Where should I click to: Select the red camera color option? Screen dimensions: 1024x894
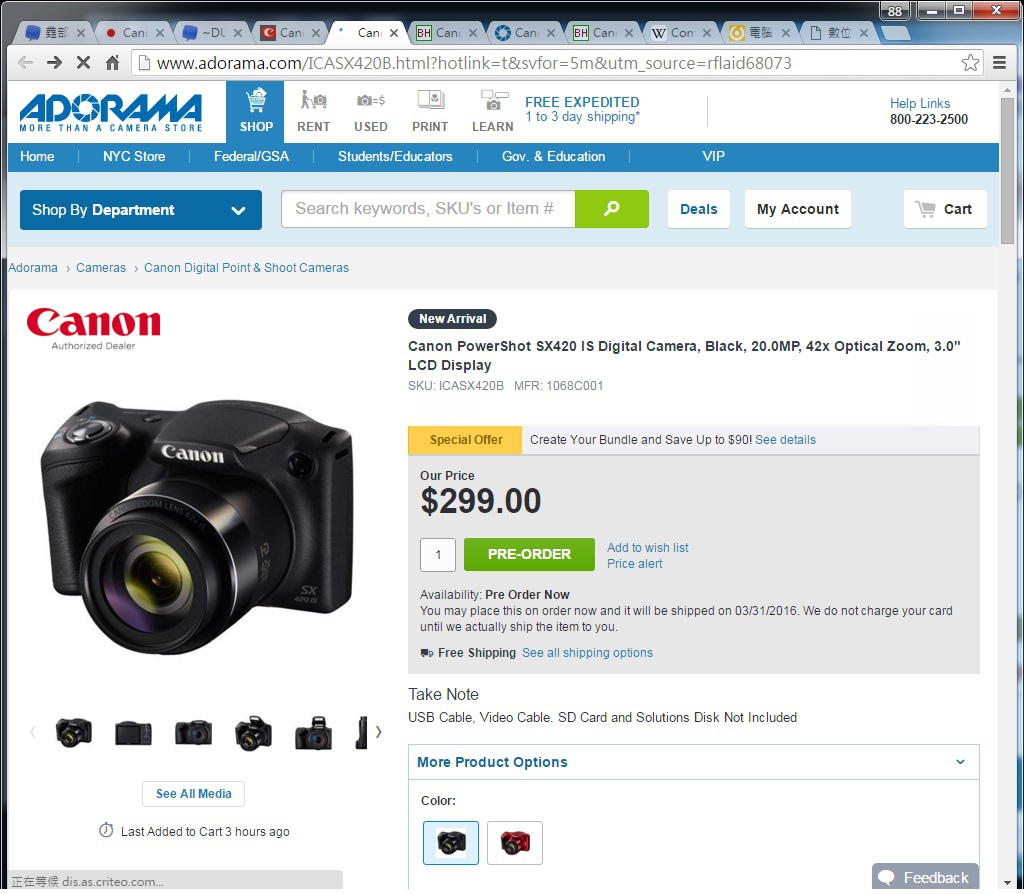(515, 843)
